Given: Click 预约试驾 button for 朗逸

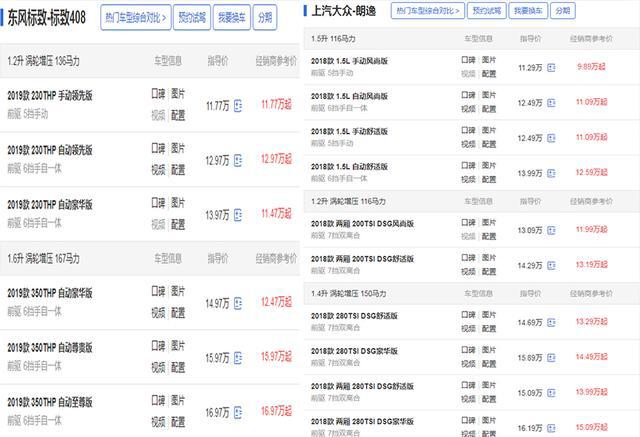Looking at the screenshot, I should click(x=487, y=11).
